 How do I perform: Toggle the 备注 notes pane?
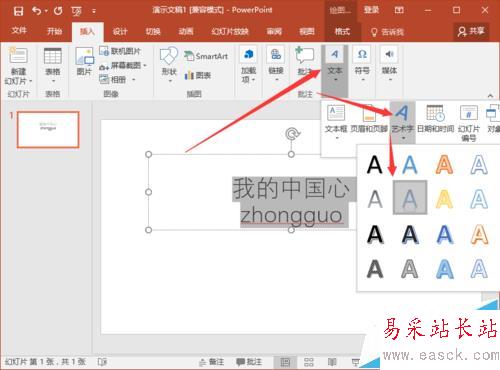211,362
